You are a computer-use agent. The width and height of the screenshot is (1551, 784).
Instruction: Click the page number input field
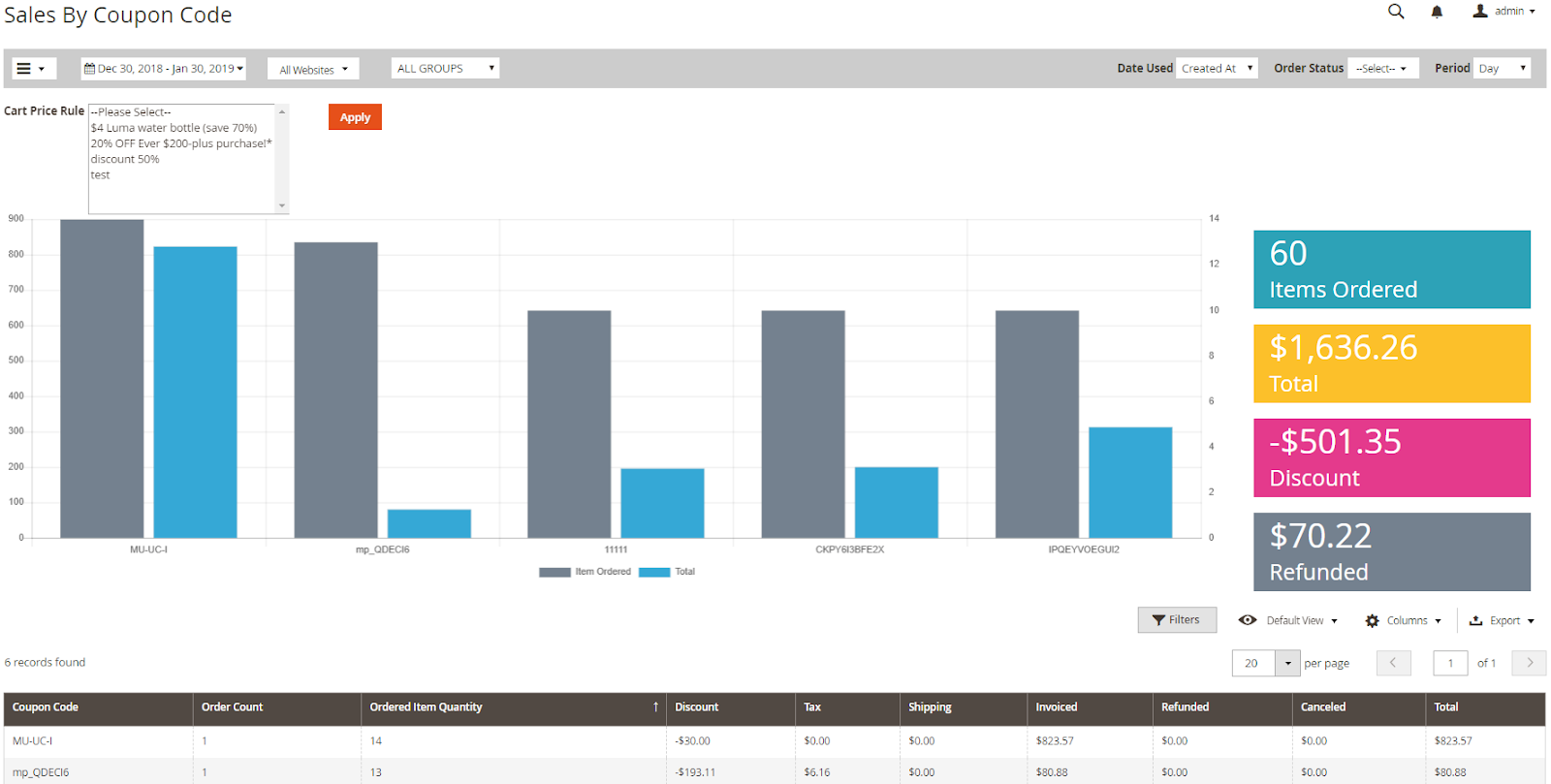pyautogui.click(x=1450, y=663)
